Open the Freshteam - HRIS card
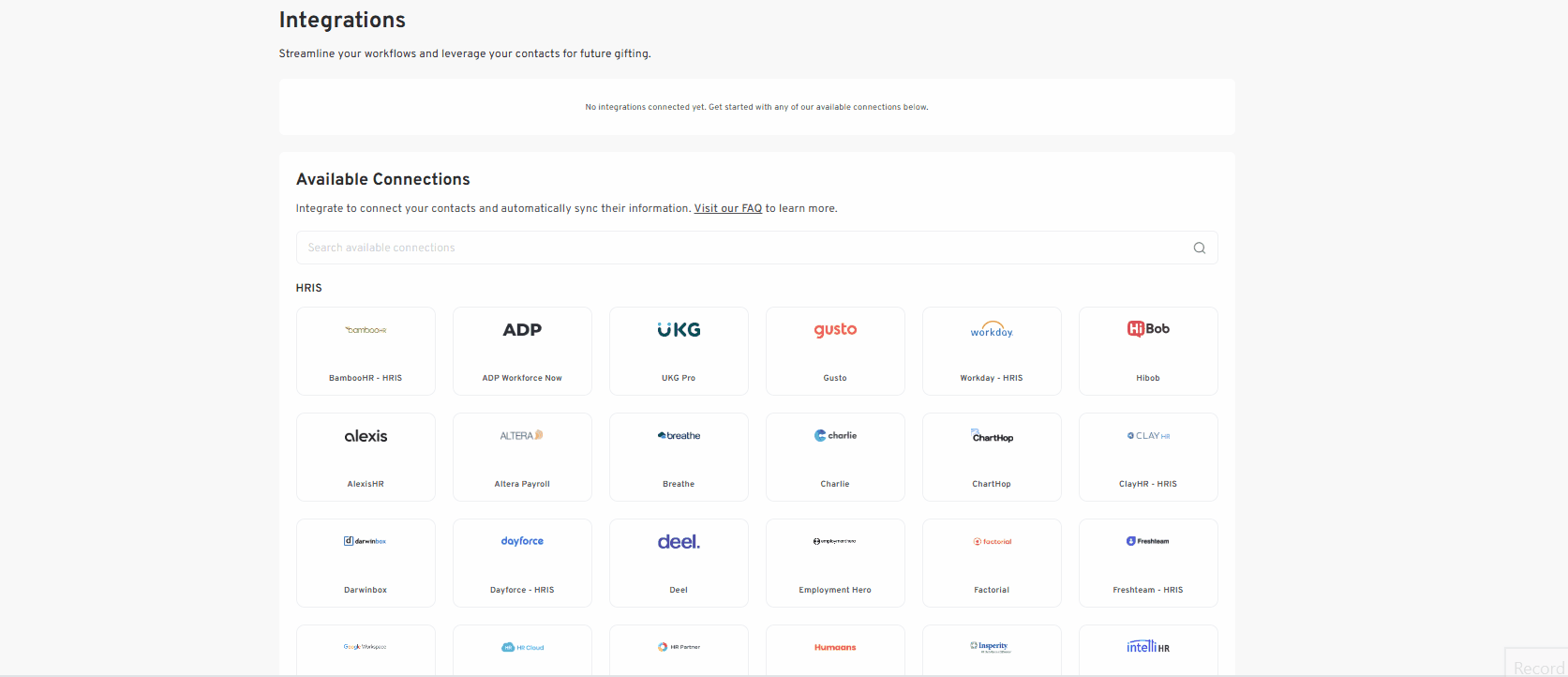 click(x=1148, y=563)
